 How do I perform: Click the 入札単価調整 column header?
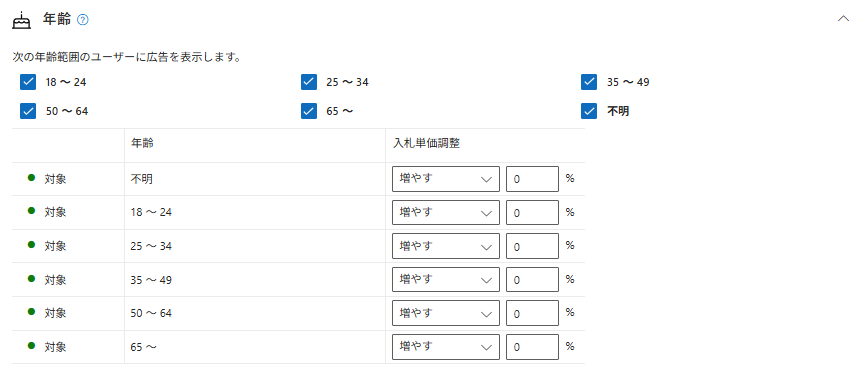(x=426, y=144)
